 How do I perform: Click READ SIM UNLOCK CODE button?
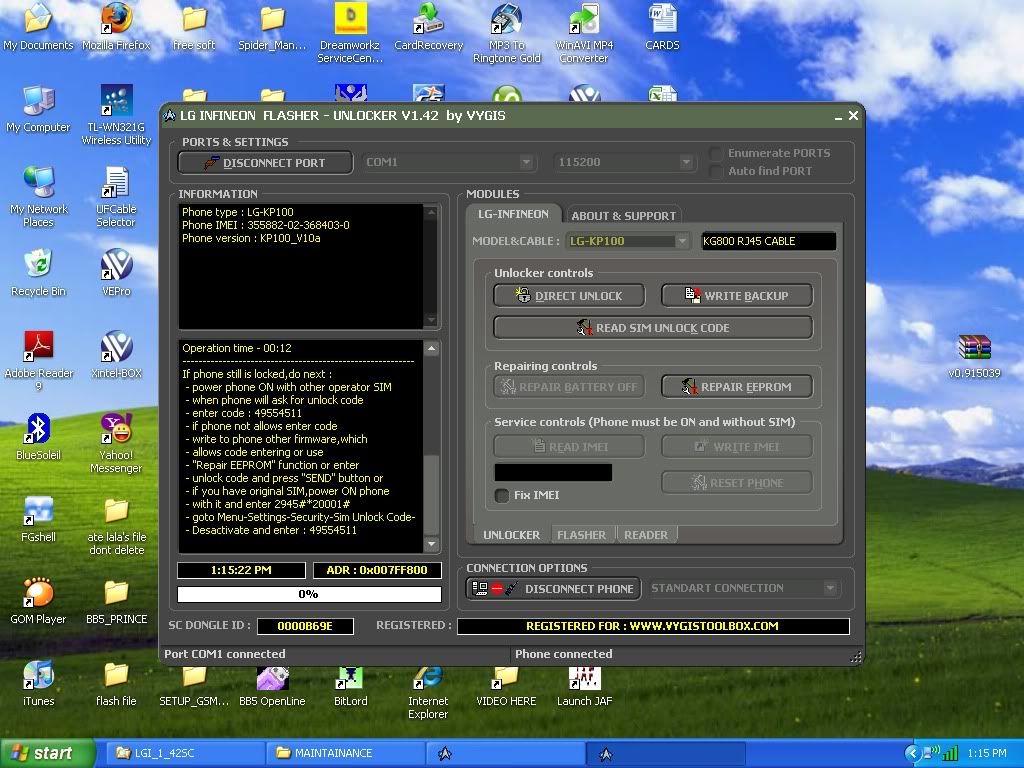[x=653, y=328]
